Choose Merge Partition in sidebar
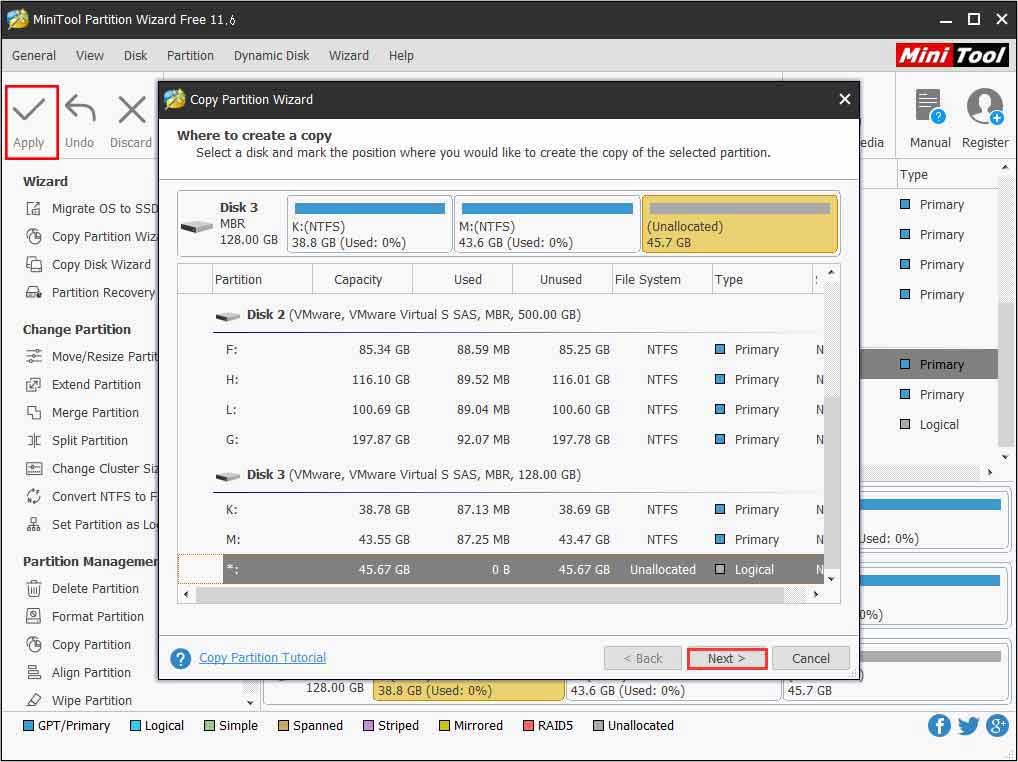This screenshot has width=1018, height=762. (82, 412)
